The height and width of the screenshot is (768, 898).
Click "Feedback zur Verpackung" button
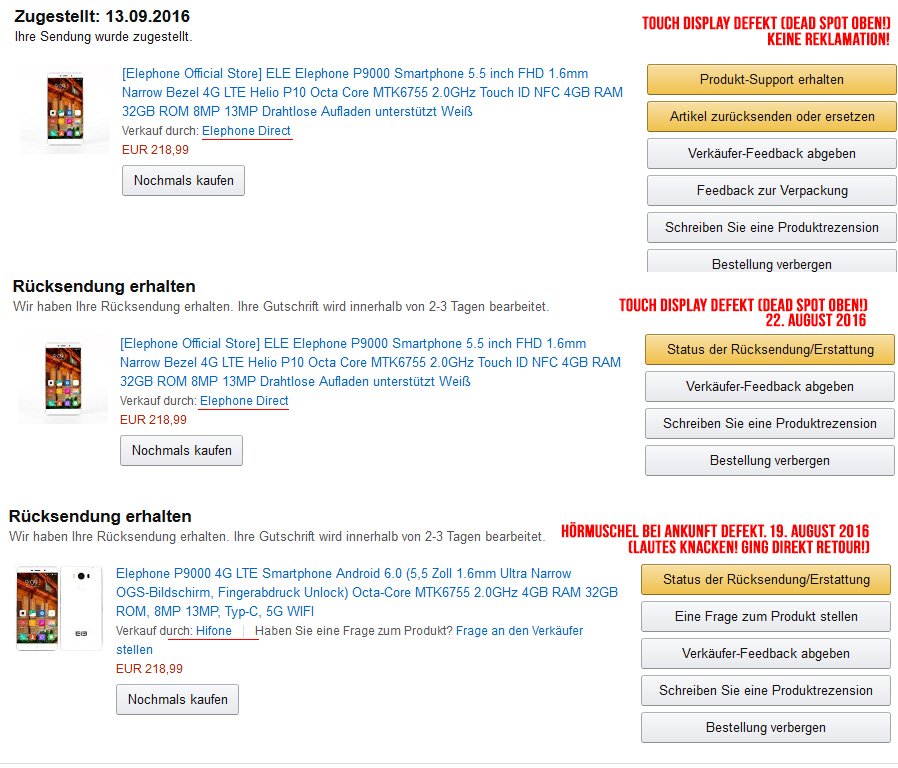tap(771, 190)
